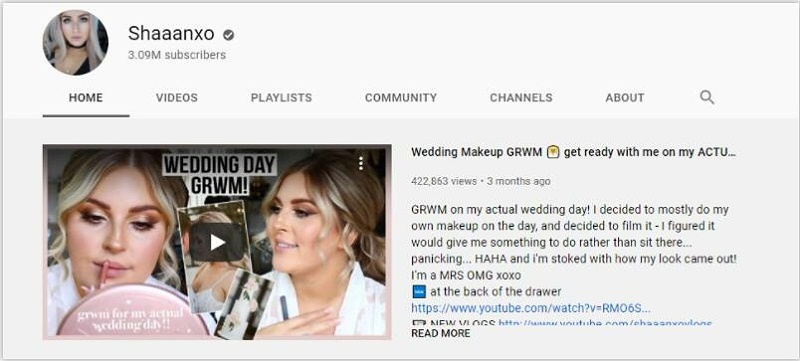Image resolution: width=800 pixels, height=361 pixels.
Task: Expand description with READ MORE
Action: coord(441,333)
